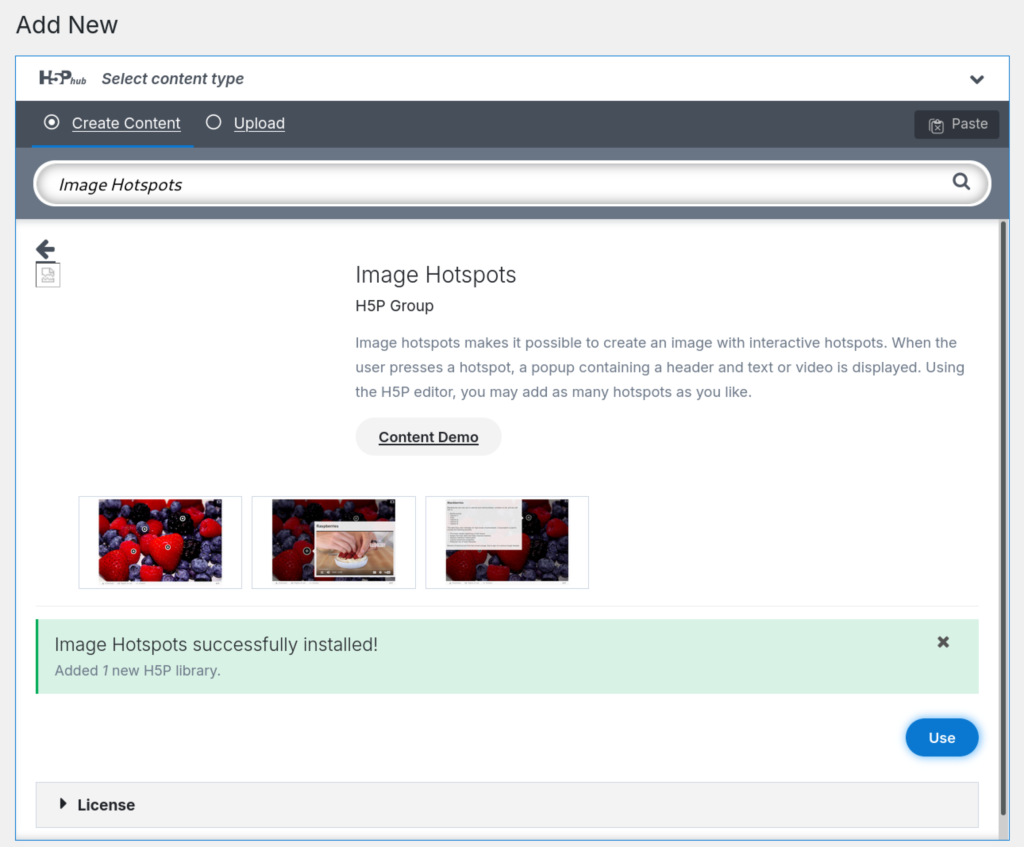Click the Paste clipboard button
The image size is (1024, 847).
point(957,124)
